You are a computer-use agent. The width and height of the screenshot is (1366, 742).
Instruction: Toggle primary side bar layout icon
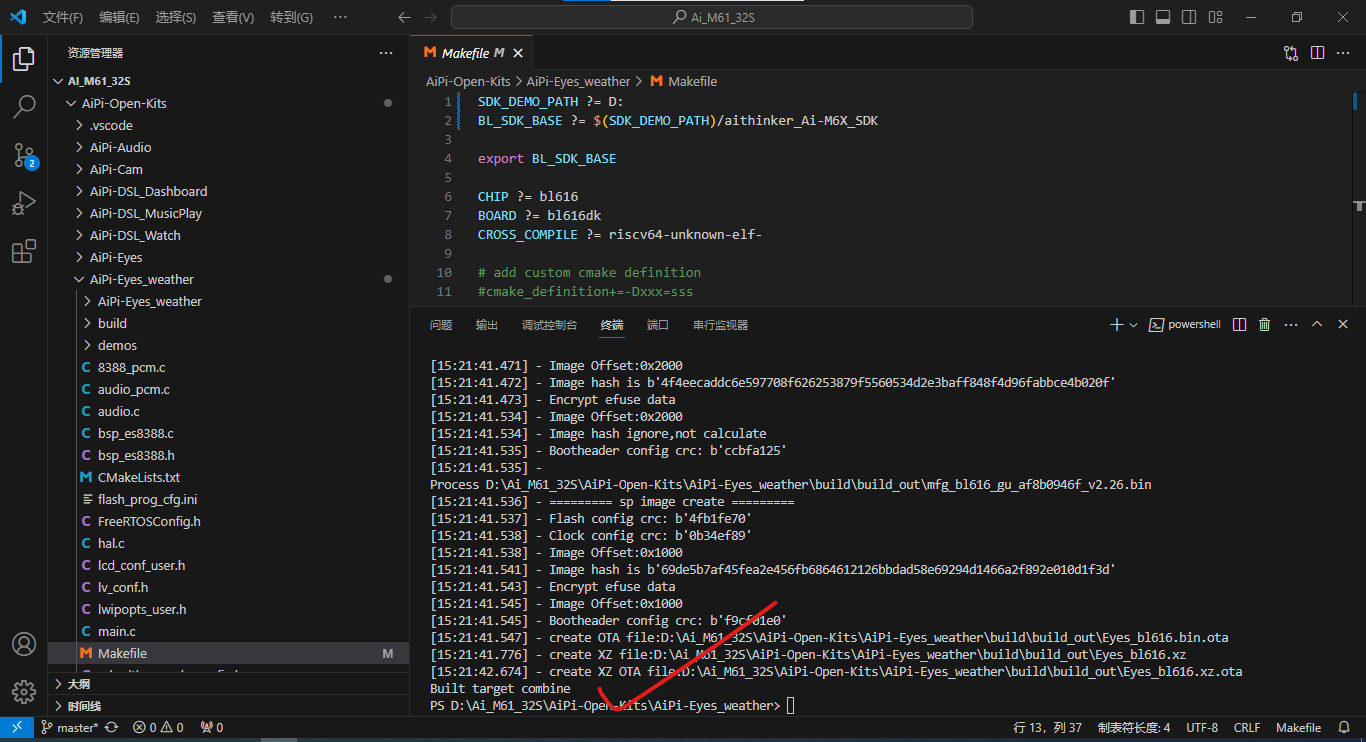click(x=1137, y=17)
